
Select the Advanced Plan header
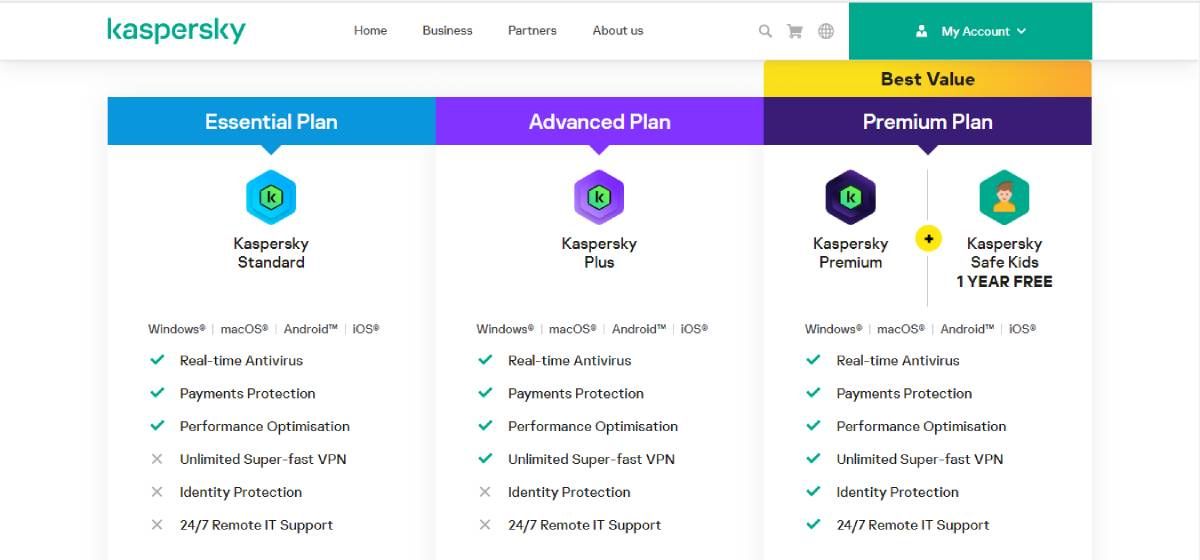click(599, 122)
